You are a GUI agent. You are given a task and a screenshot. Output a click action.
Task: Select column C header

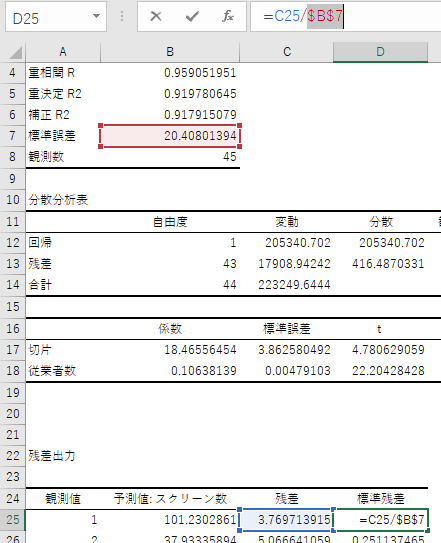pyautogui.click(x=286, y=52)
